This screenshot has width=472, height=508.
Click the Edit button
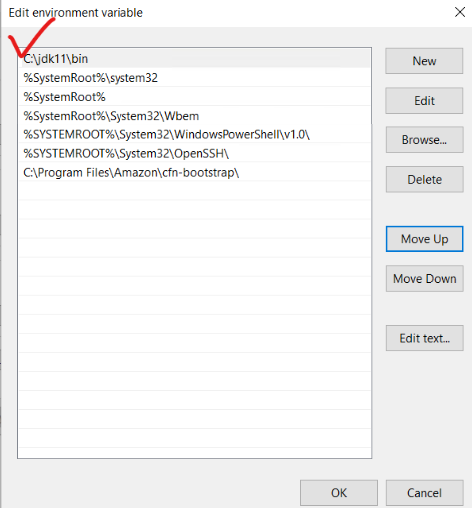click(424, 101)
